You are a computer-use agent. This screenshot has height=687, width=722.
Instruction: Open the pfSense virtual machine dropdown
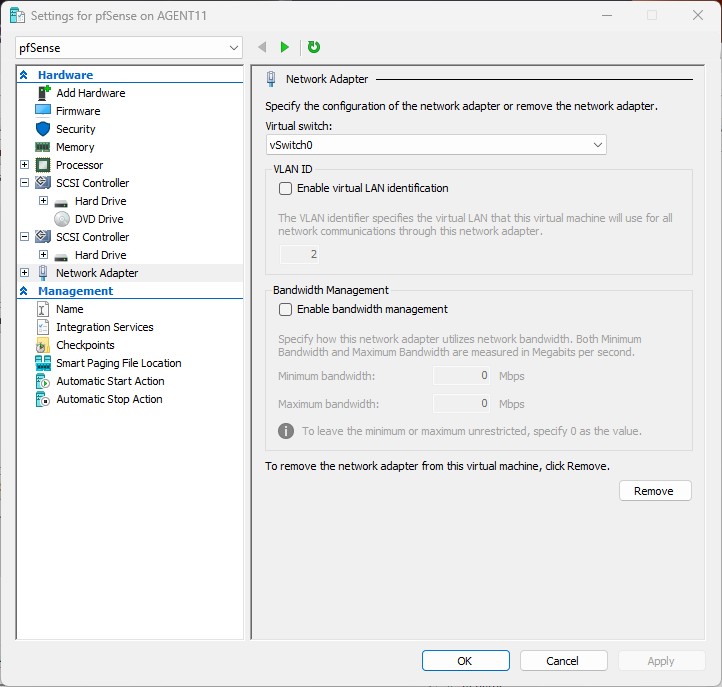coord(128,48)
